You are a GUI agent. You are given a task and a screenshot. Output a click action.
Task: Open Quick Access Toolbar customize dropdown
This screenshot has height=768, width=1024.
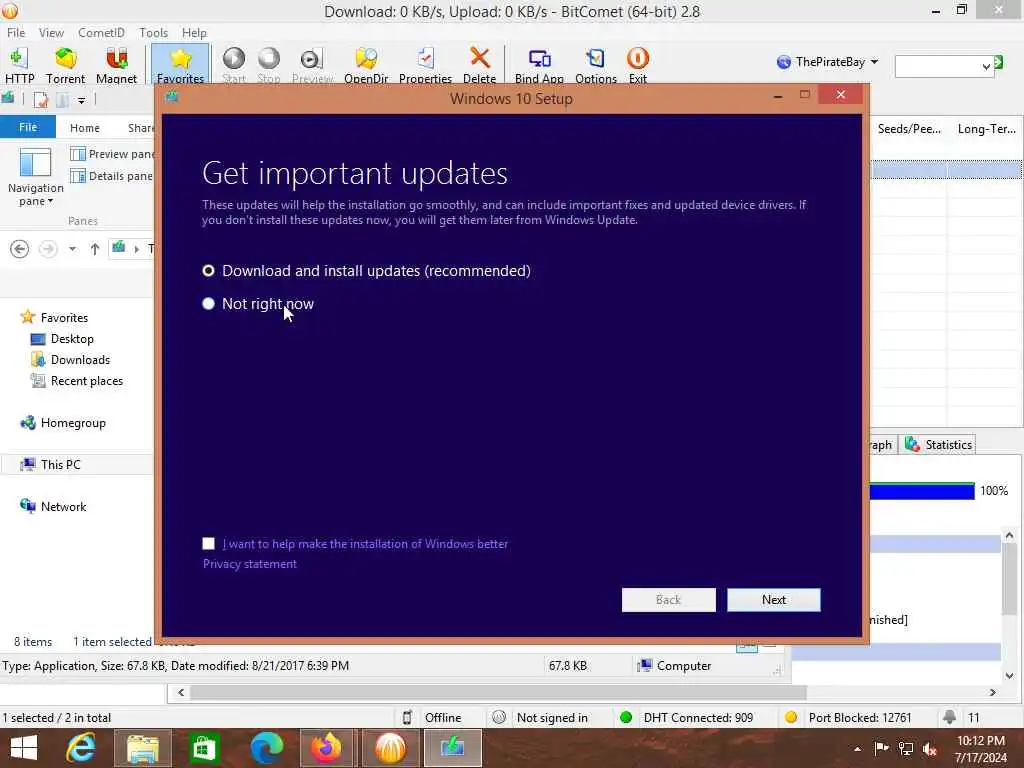pos(81,100)
